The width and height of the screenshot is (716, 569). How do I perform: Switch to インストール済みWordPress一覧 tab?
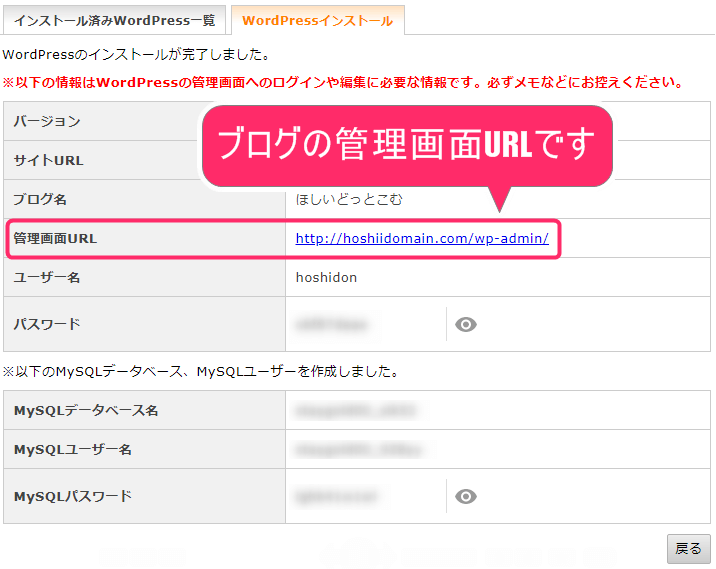pyautogui.click(x=114, y=20)
